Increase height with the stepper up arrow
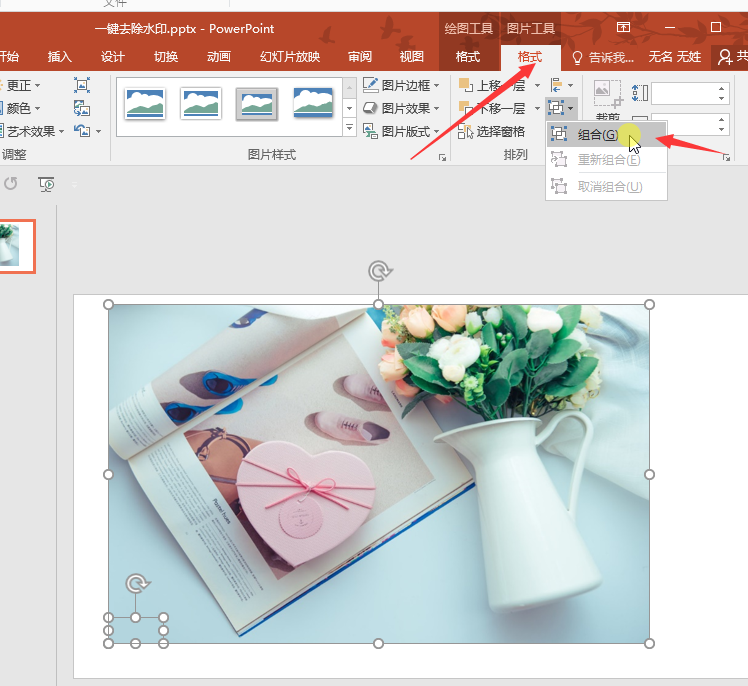Image resolution: width=748 pixels, height=686 pixels. [x=721, y=88]
